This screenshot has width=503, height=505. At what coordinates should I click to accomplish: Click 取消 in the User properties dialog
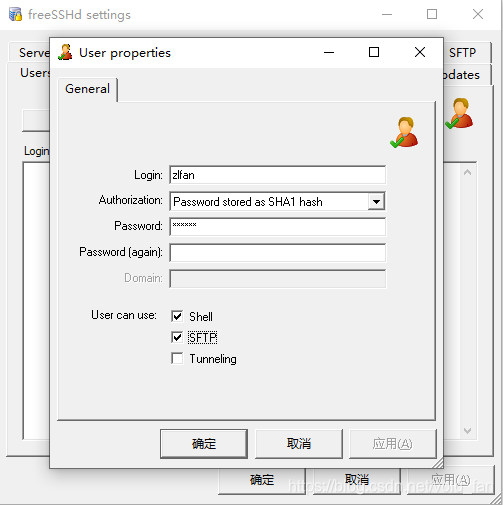(299, 444)
